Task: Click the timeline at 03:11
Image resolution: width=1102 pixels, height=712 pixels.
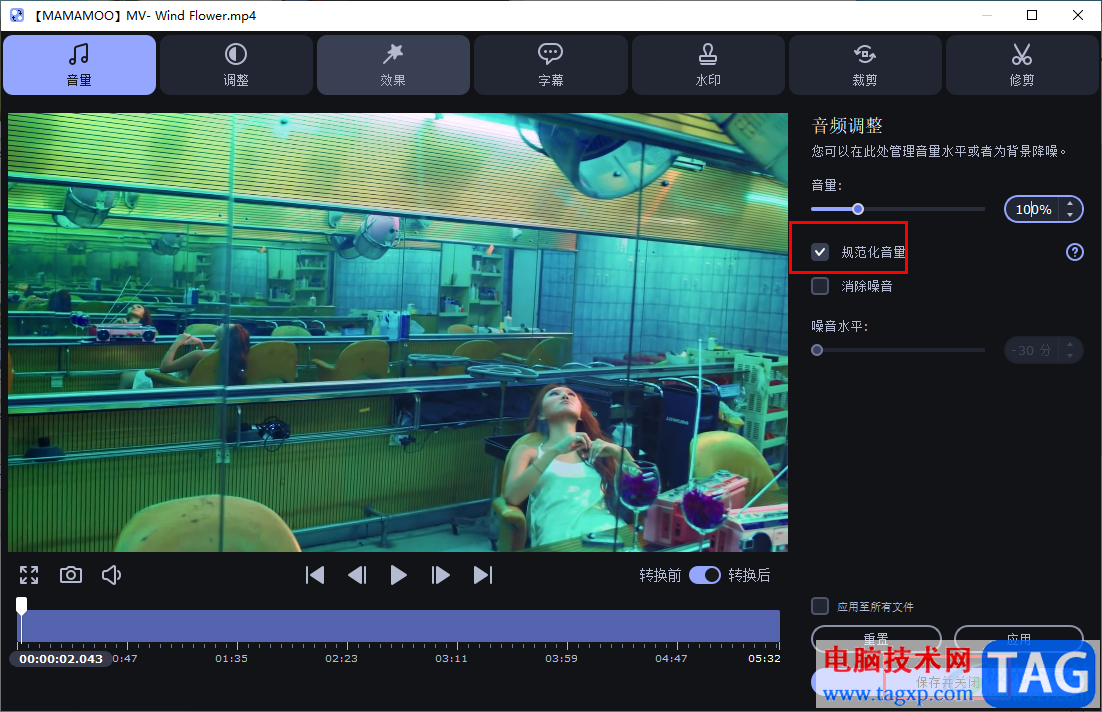Action: 451,659
